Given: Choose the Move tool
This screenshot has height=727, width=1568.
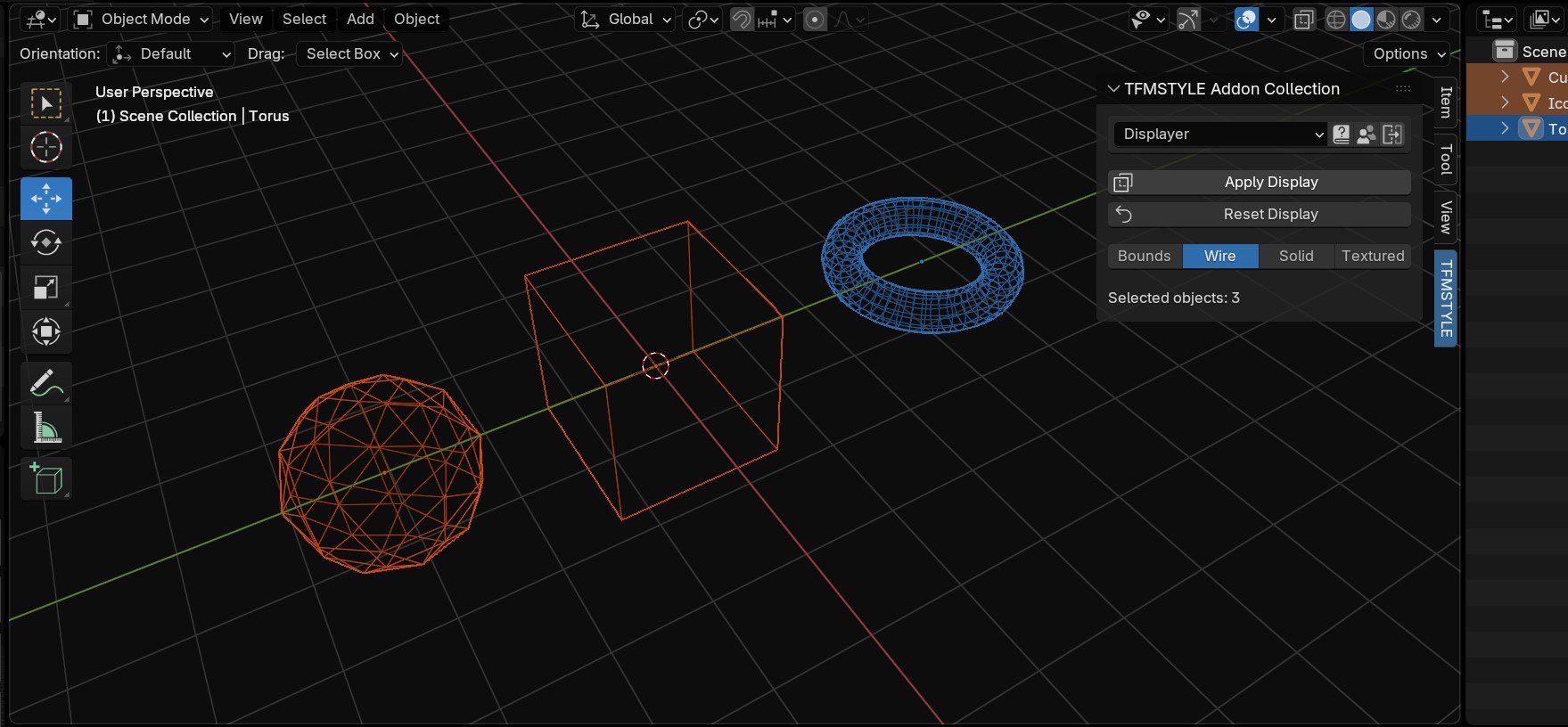Looking at the screenshot, I should coord(46,198).
